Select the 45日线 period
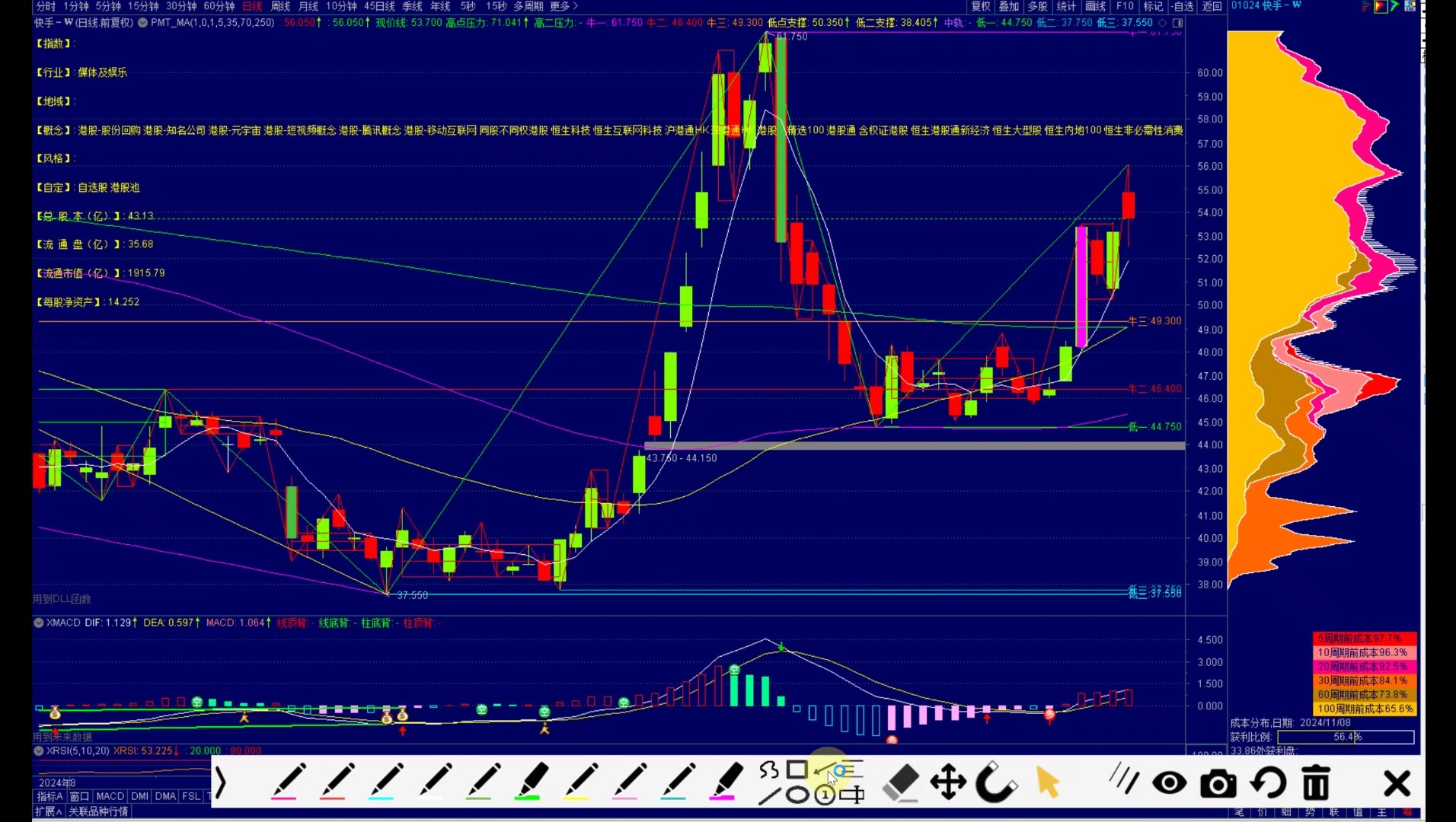 pyautogui.click(x=380, y=6)
